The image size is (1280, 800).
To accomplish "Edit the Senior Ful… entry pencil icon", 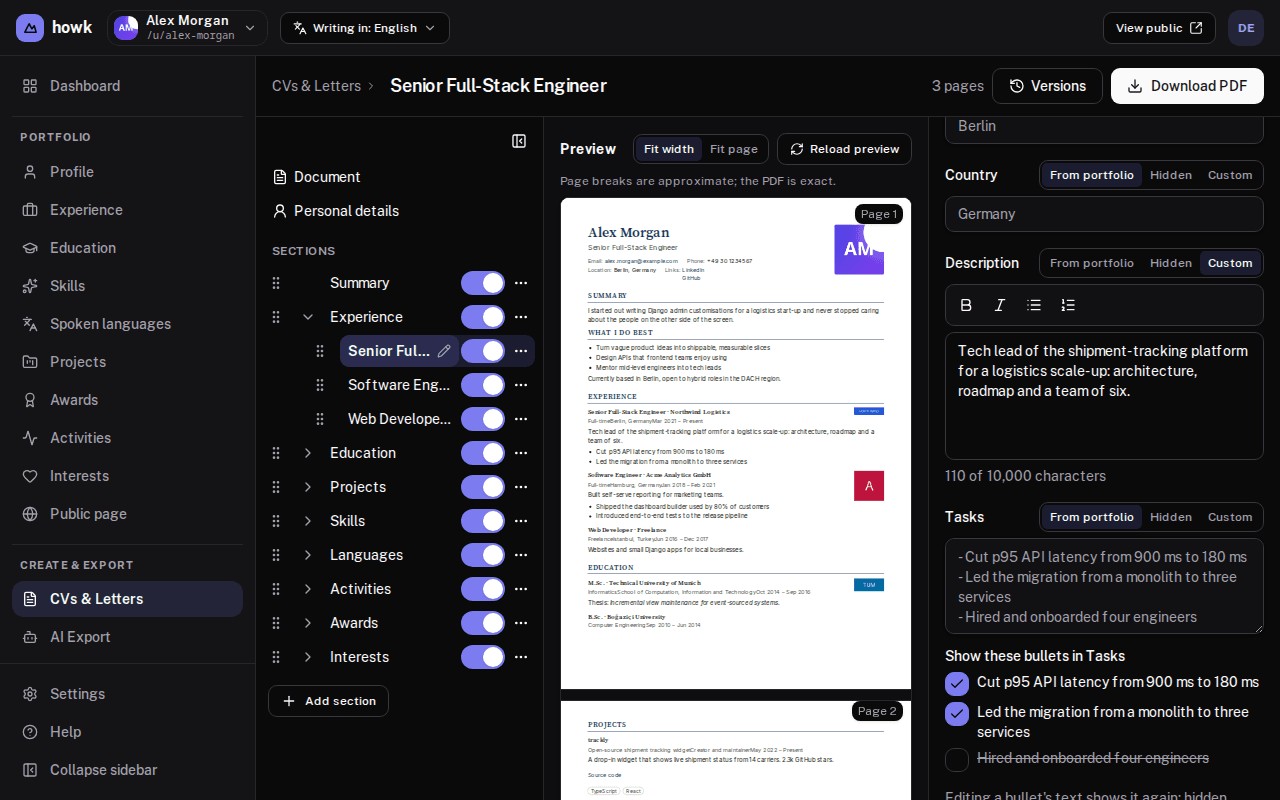I will (x=444, y=351).
